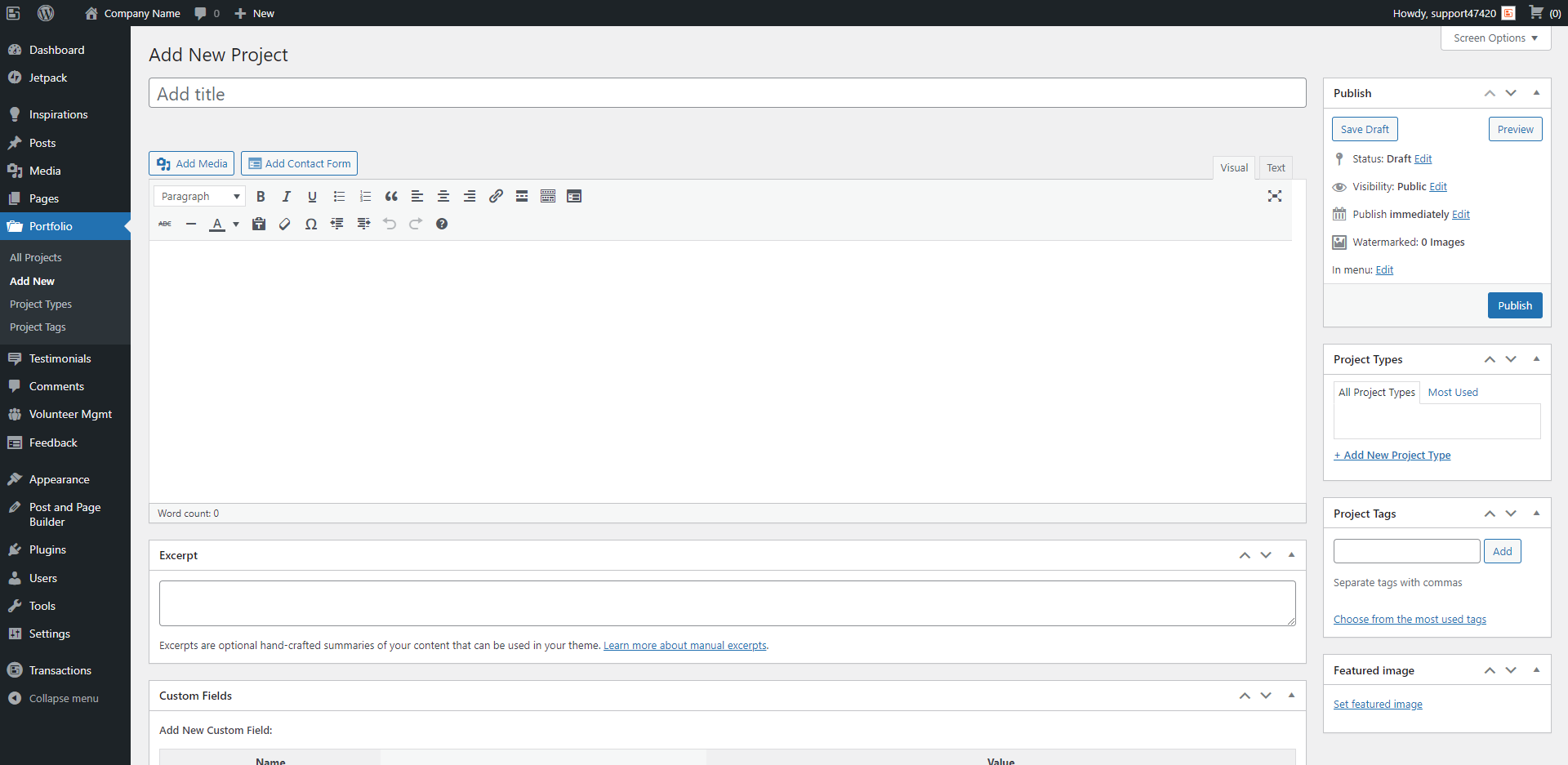
Task: Click the redo arrow icon
Action: coord(416,224)
